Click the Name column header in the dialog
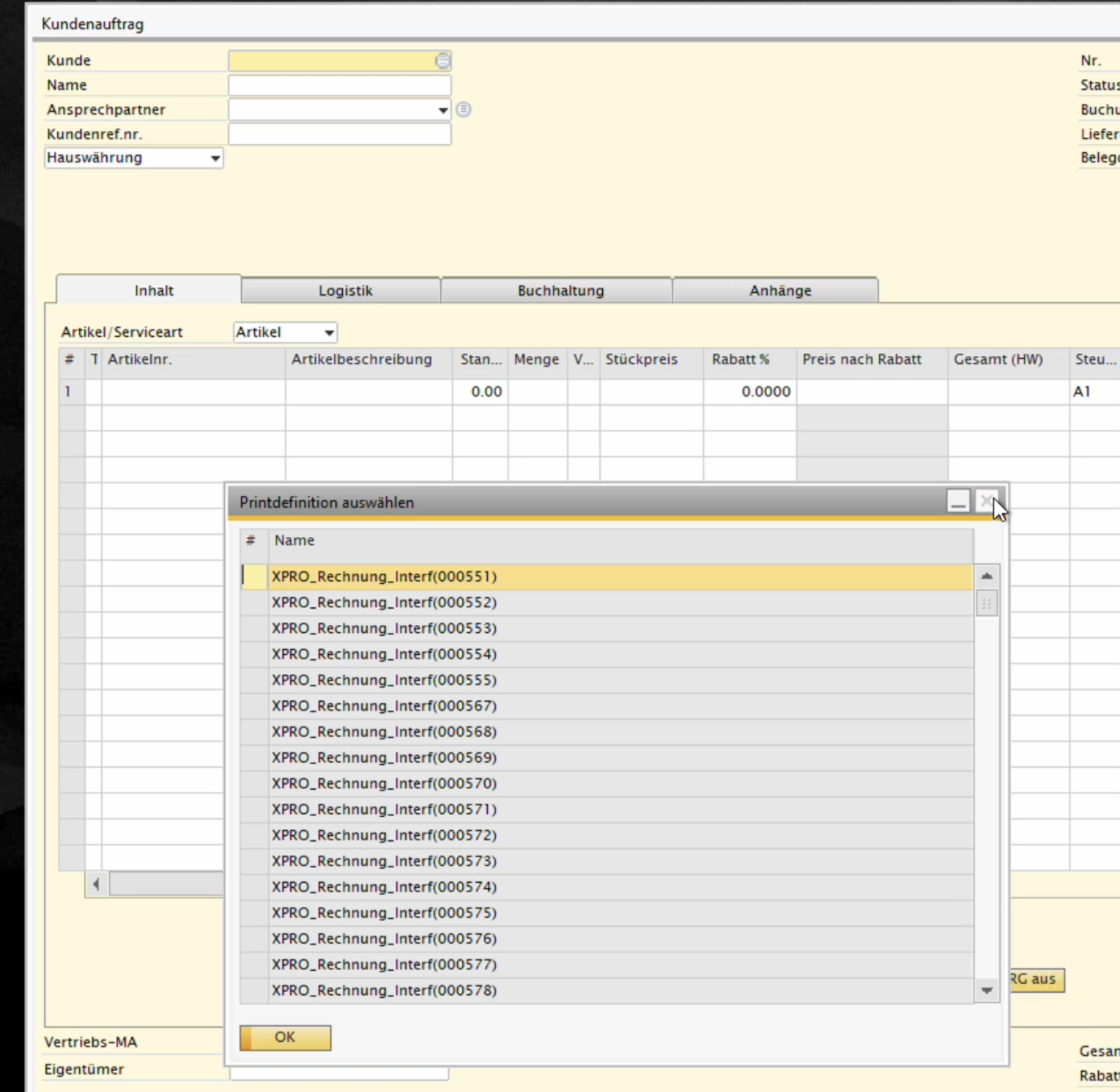This screenshot has width=1120, height=1092. click(x=295, y=541)
